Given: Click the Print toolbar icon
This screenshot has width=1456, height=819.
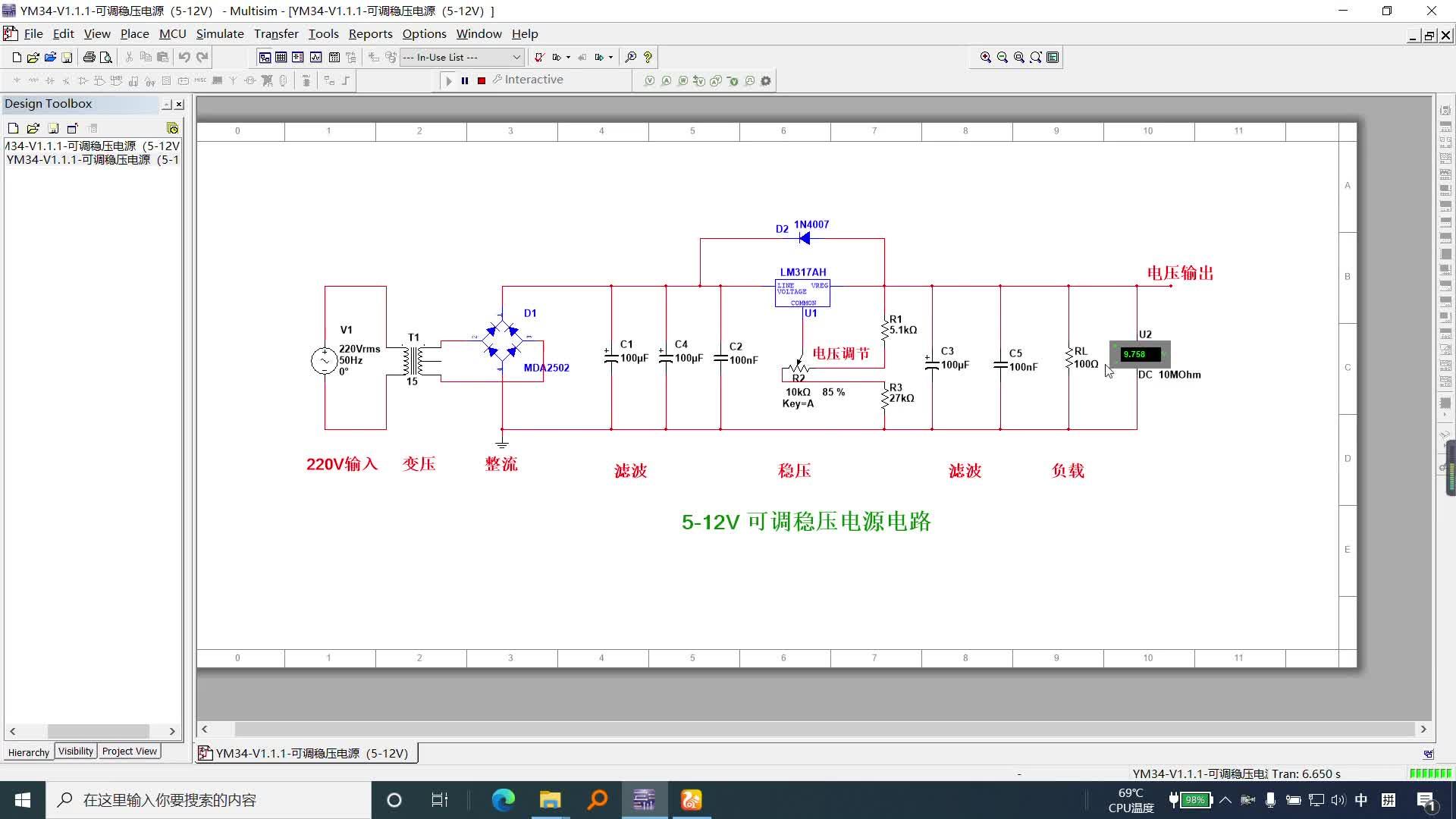Looking at the screenshot, I should pyautogui.click(x=89, y=57).
